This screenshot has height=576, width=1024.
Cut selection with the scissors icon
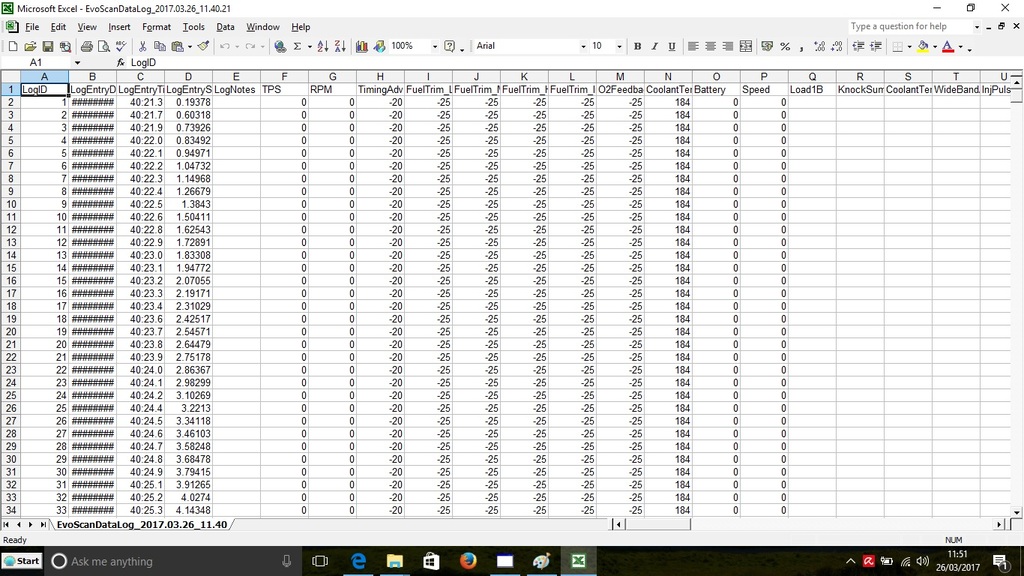coord(142,46)
